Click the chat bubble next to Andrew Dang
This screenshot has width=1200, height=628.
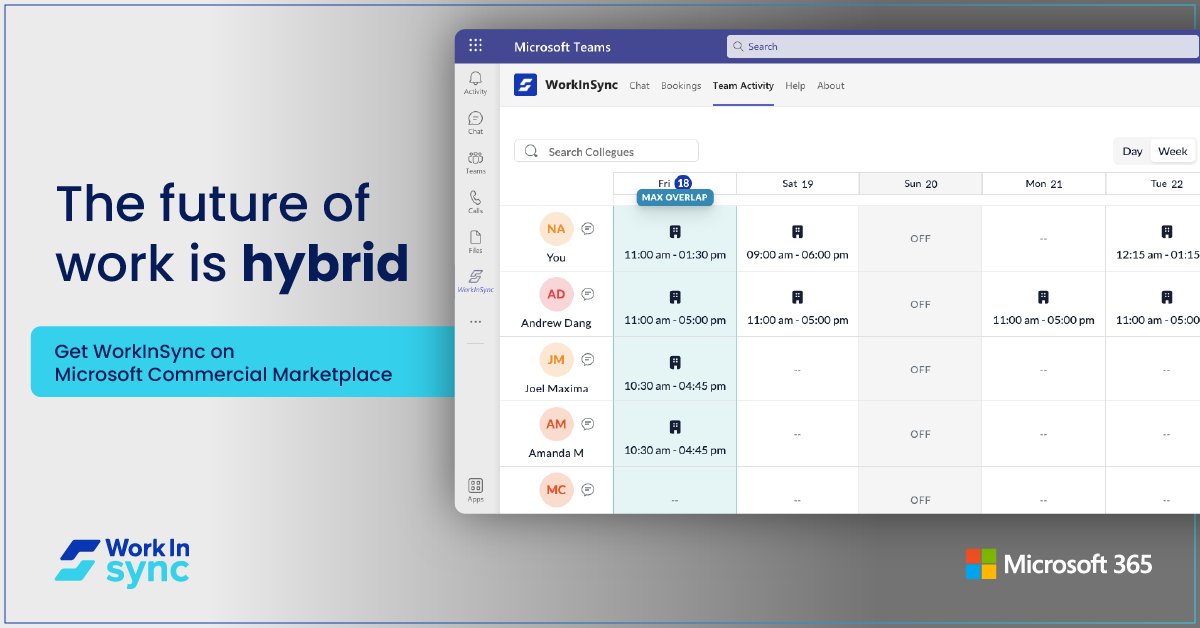[x=588, y=294]
